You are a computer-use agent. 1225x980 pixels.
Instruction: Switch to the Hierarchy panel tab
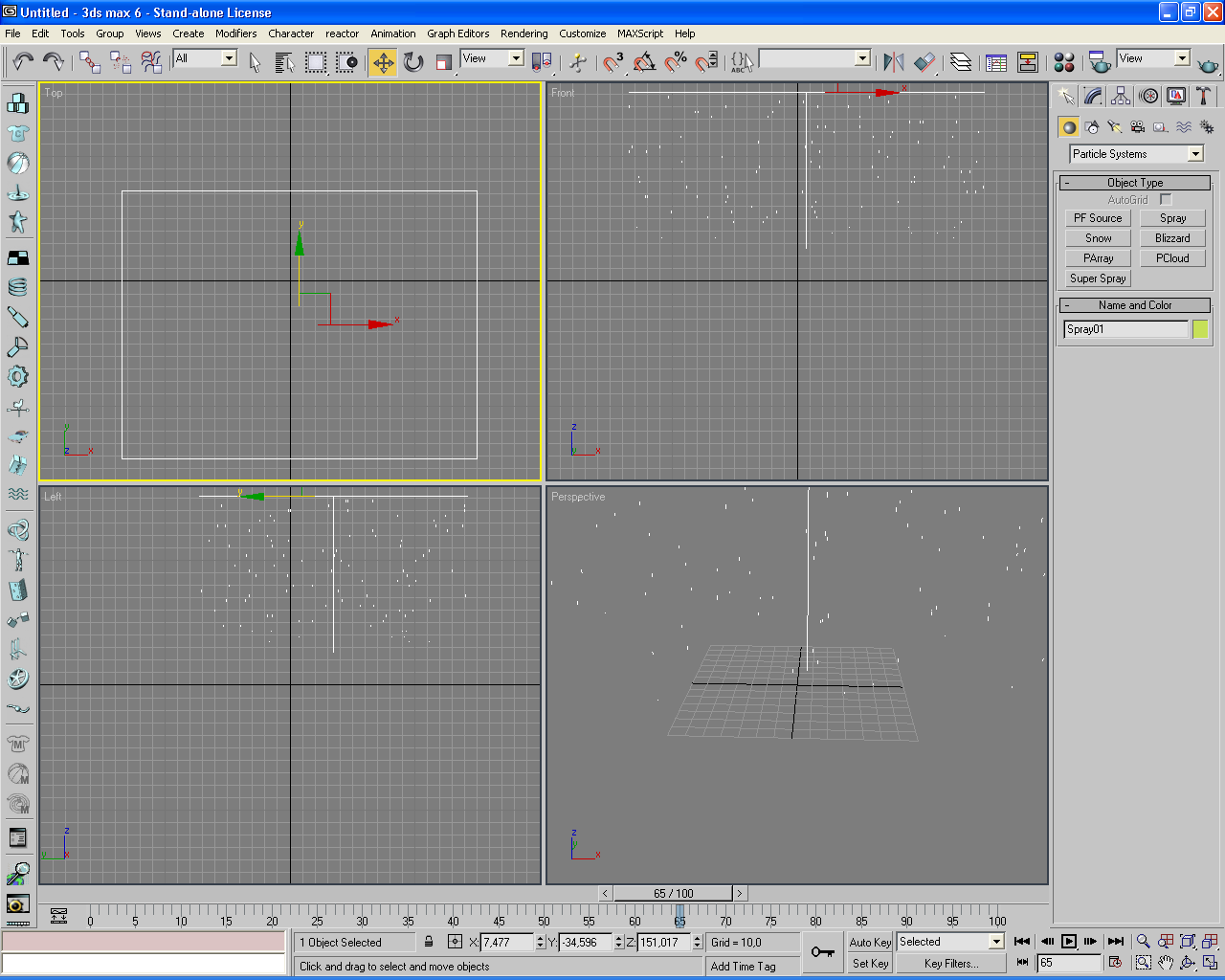coord(1121,96)
